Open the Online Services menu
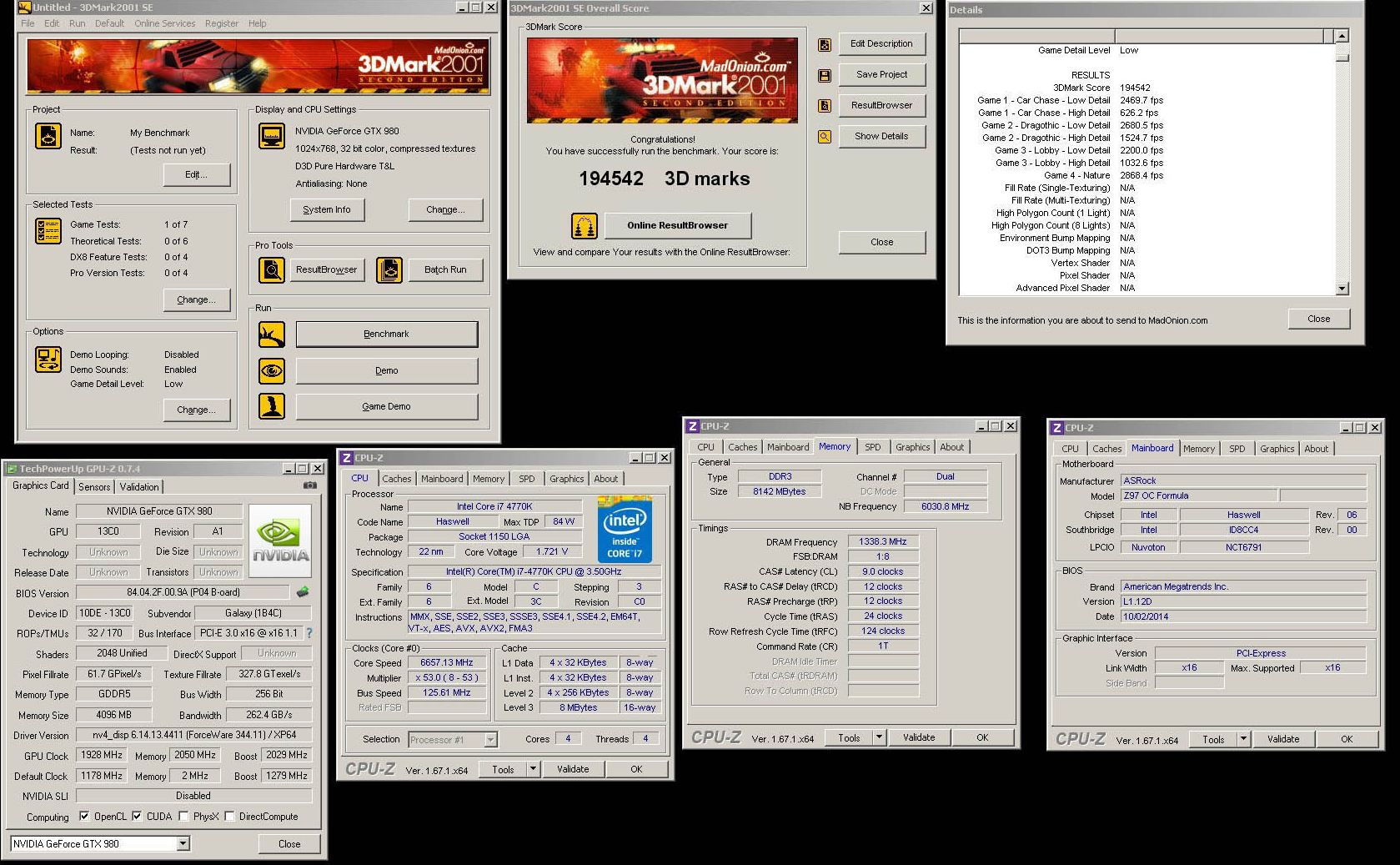Image resolution: width=1400 pixels, height=865 pixels. (x=165, y=23)
